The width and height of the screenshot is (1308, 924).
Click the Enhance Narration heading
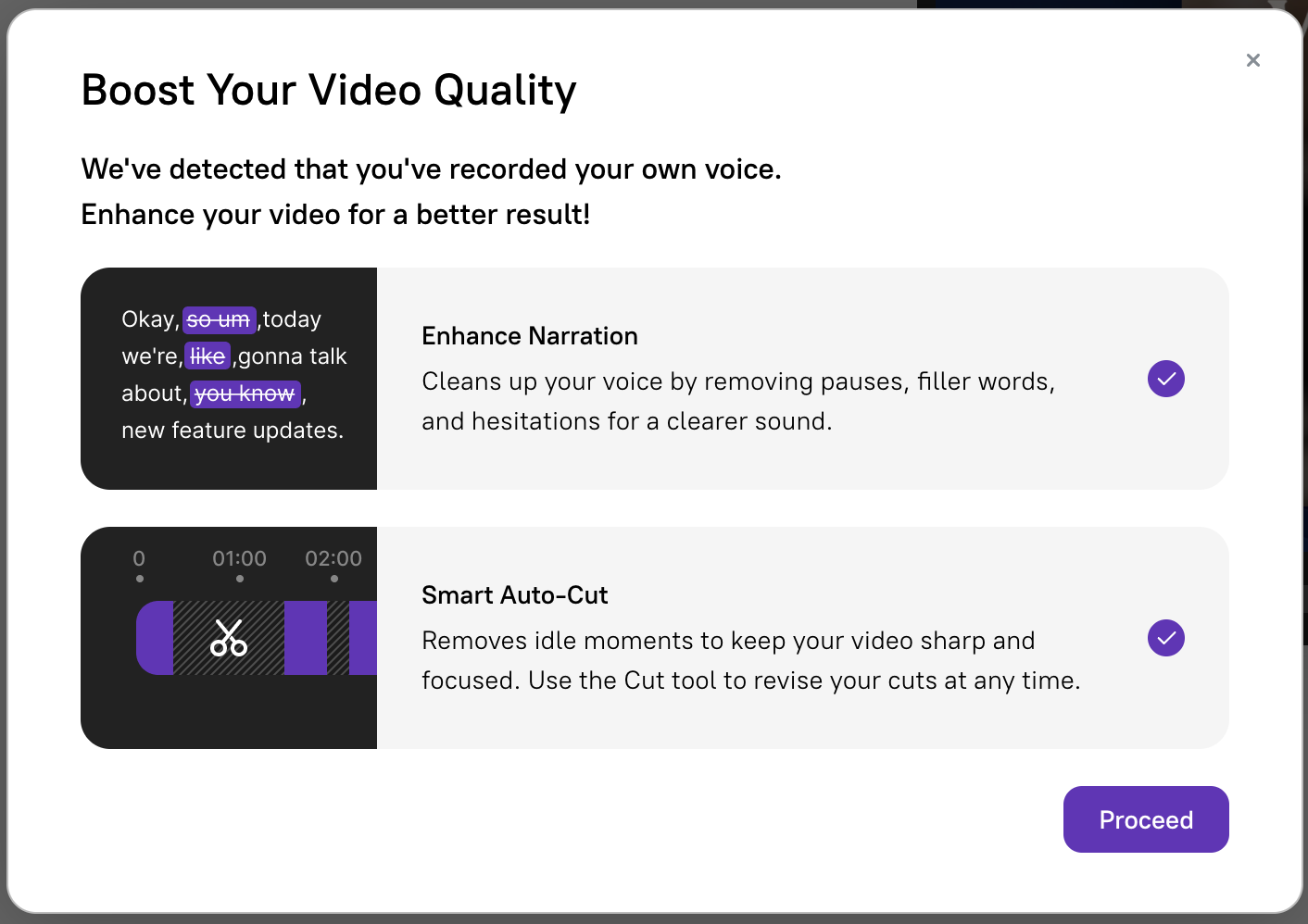click(529, 336)
